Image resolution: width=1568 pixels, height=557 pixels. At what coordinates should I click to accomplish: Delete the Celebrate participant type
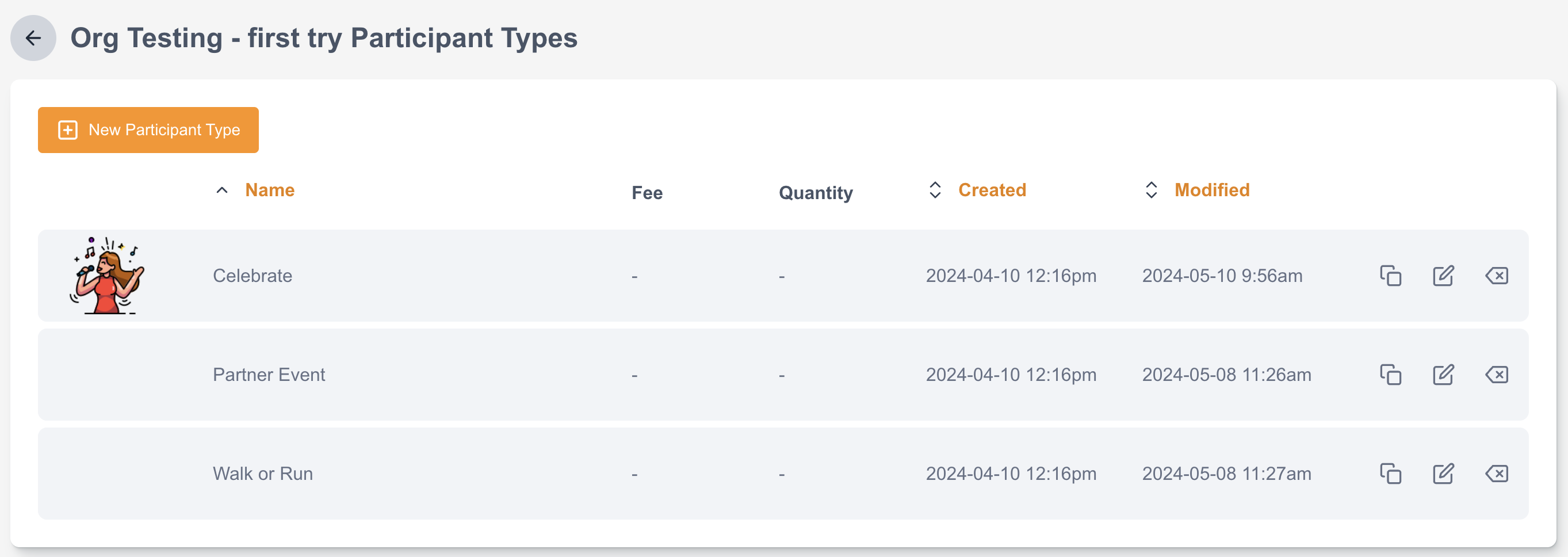1496,276
